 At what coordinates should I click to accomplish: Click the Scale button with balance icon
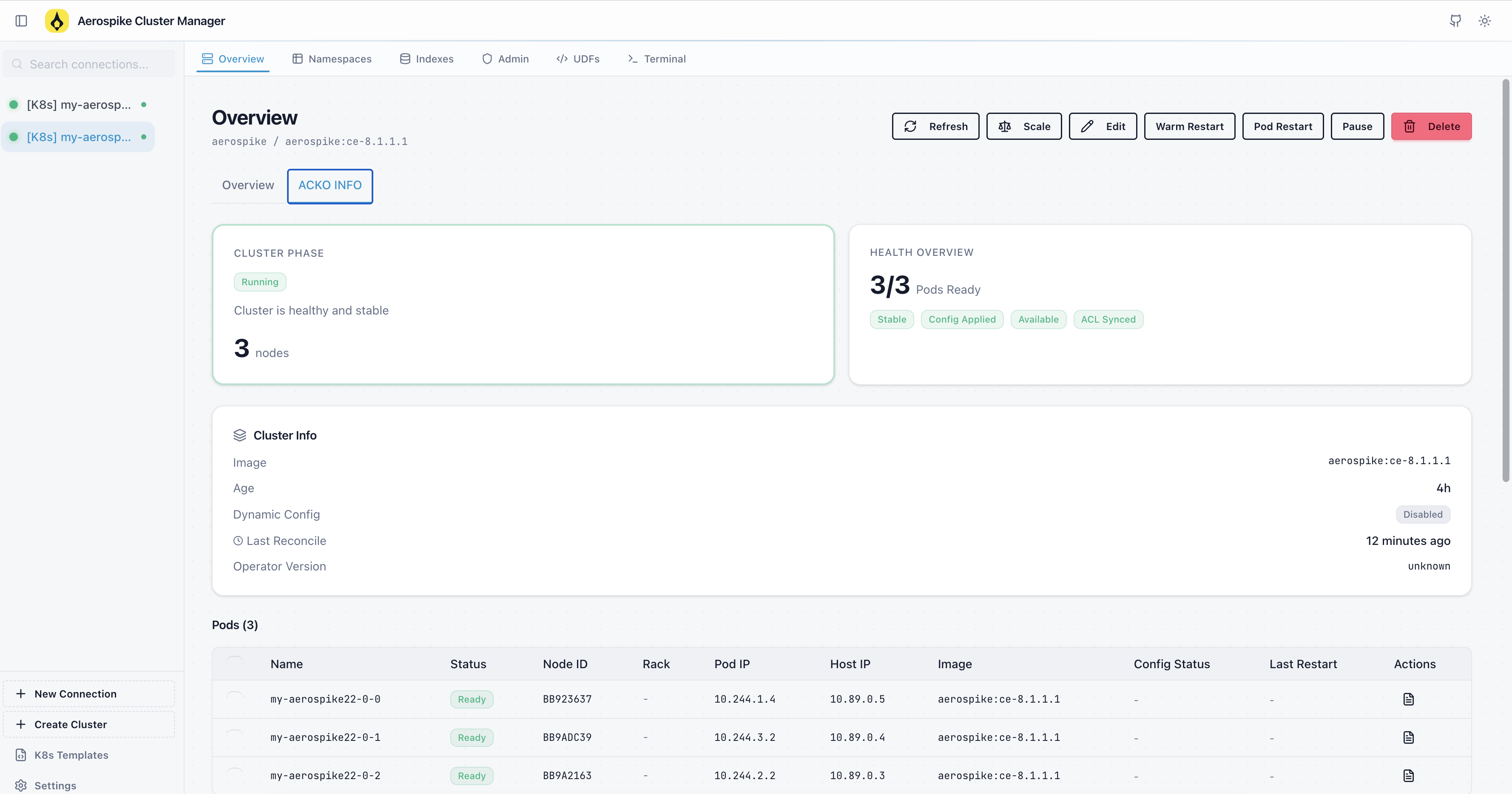click(1023, 126)
